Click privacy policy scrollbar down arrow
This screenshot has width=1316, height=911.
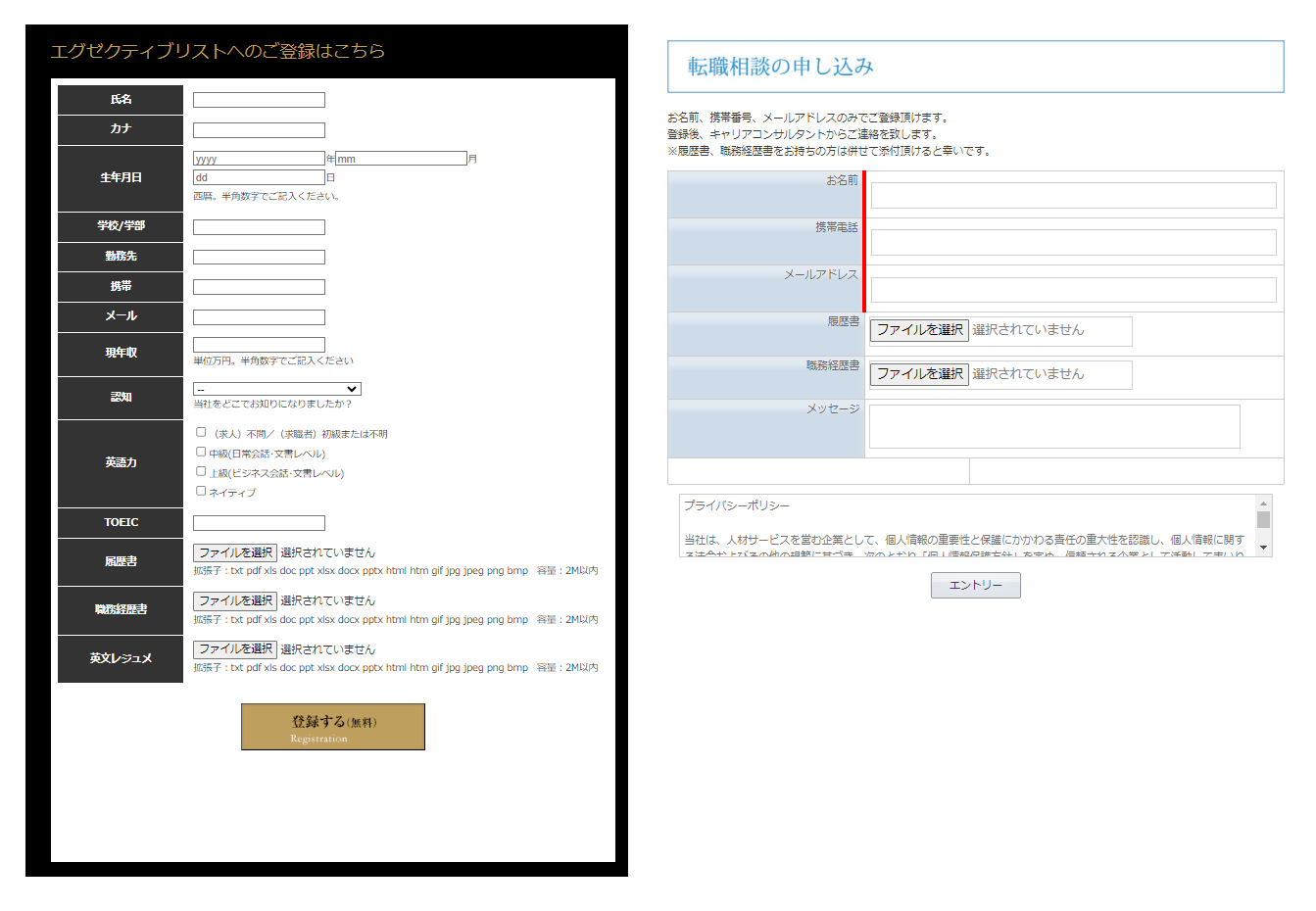(1264, 548)
